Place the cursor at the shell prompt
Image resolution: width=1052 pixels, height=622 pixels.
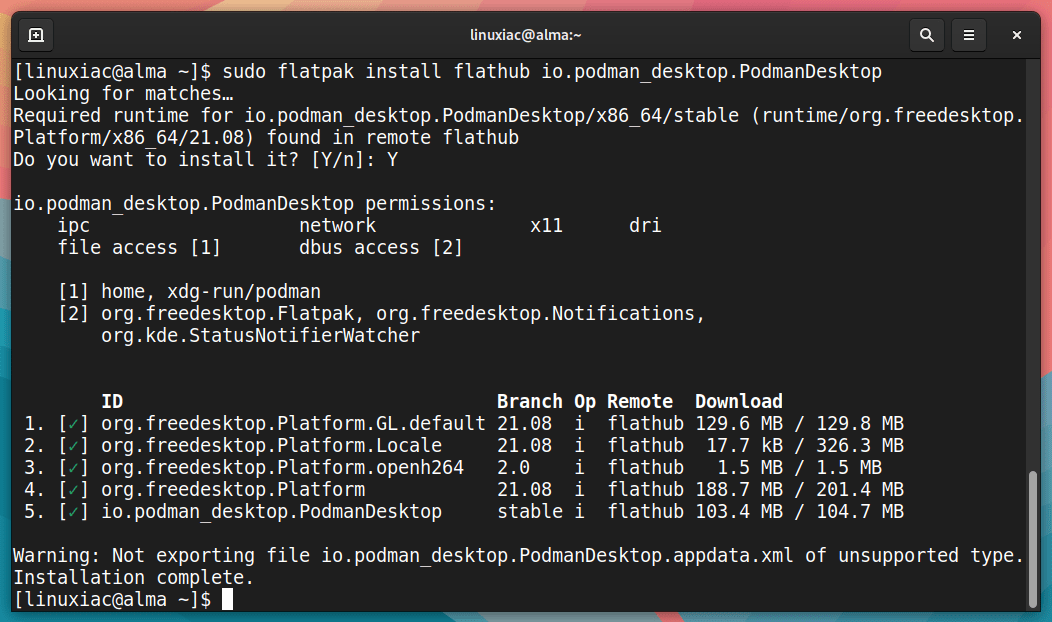230,598
